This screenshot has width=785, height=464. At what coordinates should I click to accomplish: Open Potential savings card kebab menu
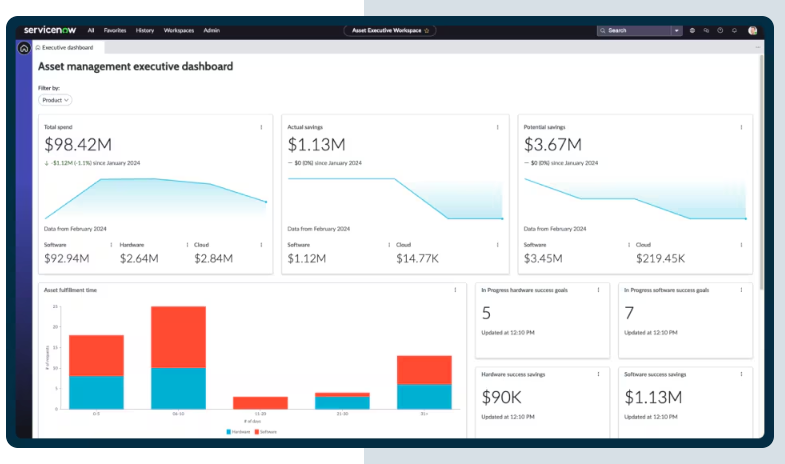pos(741,127)
